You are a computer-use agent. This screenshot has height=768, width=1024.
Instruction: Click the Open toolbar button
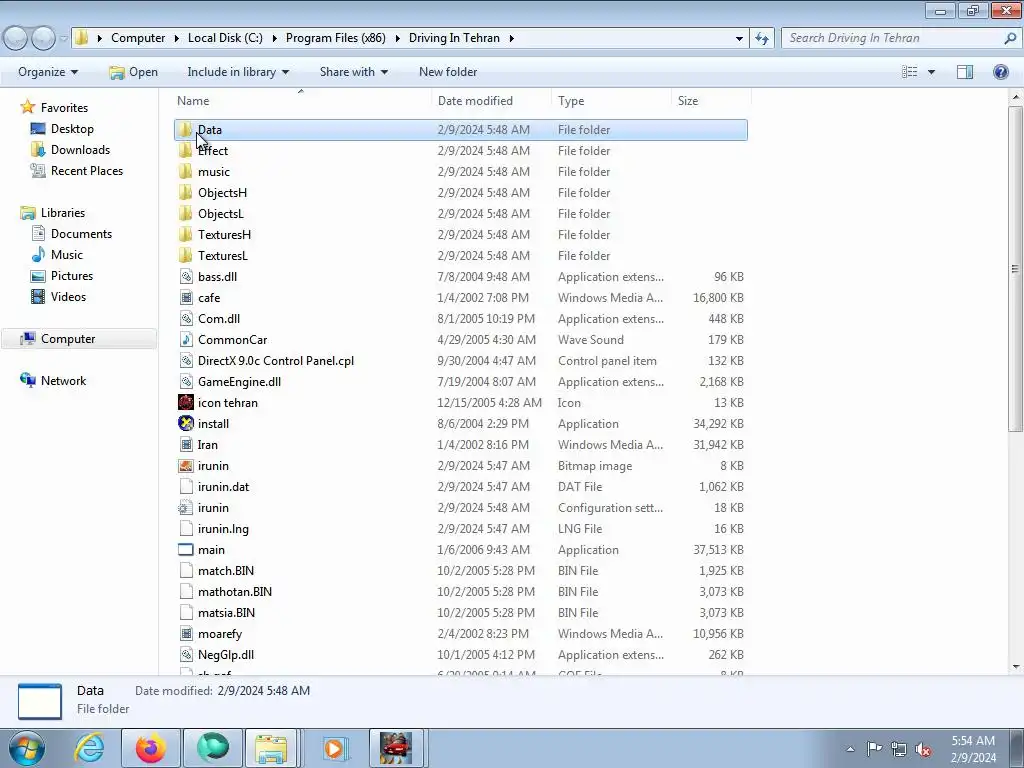coord(134,72)
